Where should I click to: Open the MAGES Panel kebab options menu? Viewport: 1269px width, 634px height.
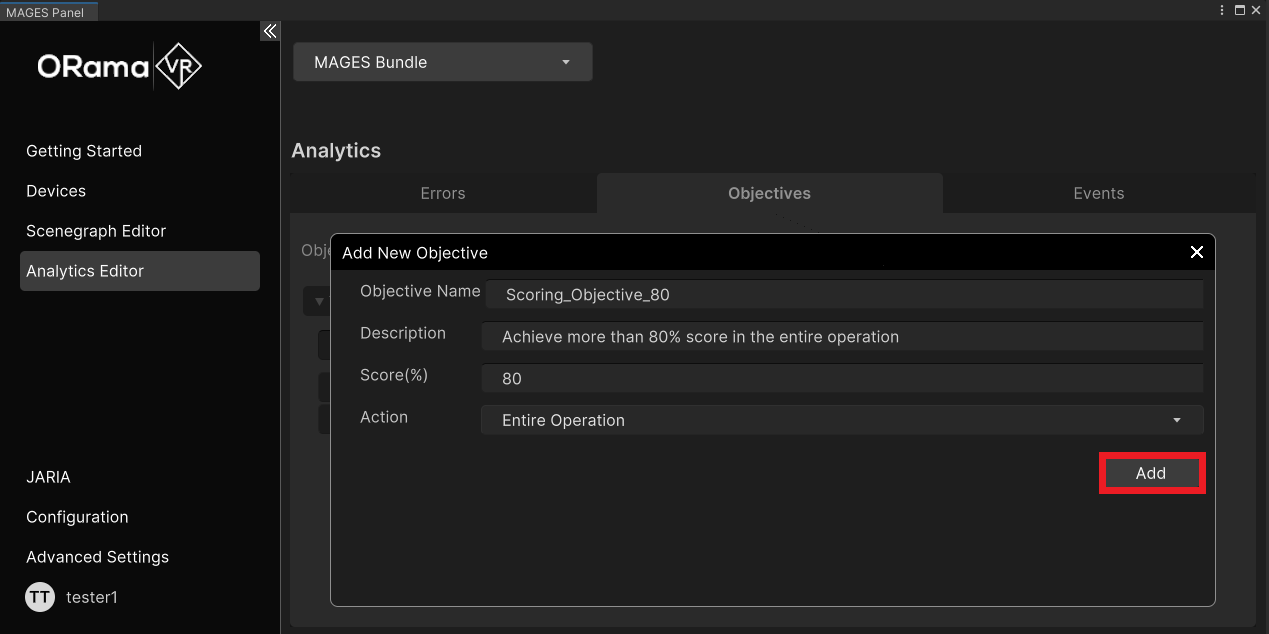pyautogui.click(x=1222, y=10)
